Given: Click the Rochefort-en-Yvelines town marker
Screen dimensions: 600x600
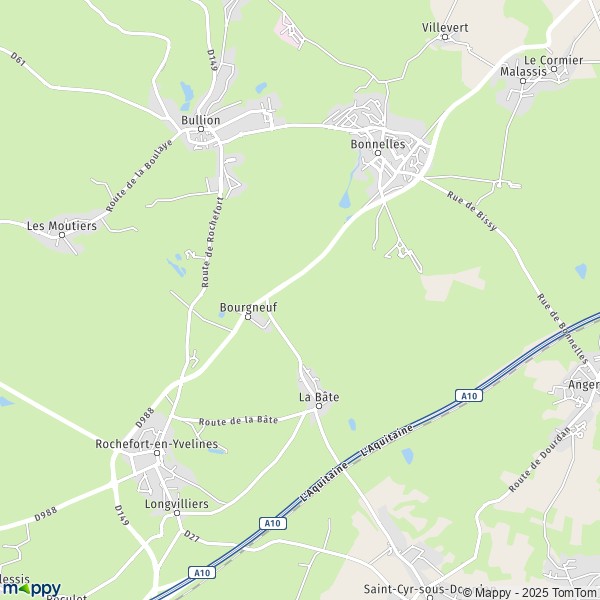Looking at the screenshot, I should (x=157, y=453).
